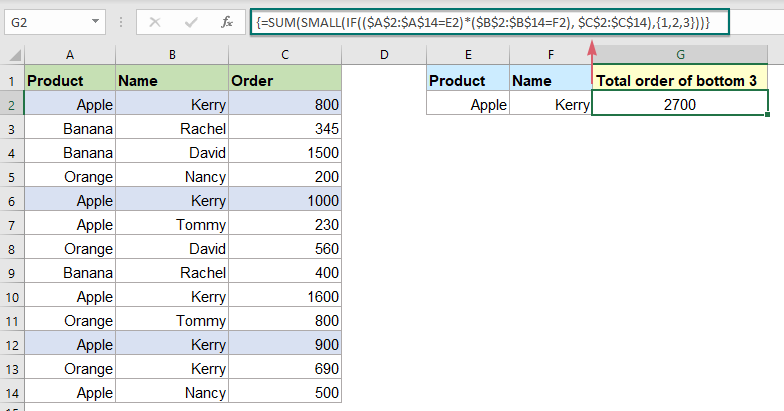Select column A header
Image resolution: width=784 pixels, height=411 pixels.
(x=69, y=56)
